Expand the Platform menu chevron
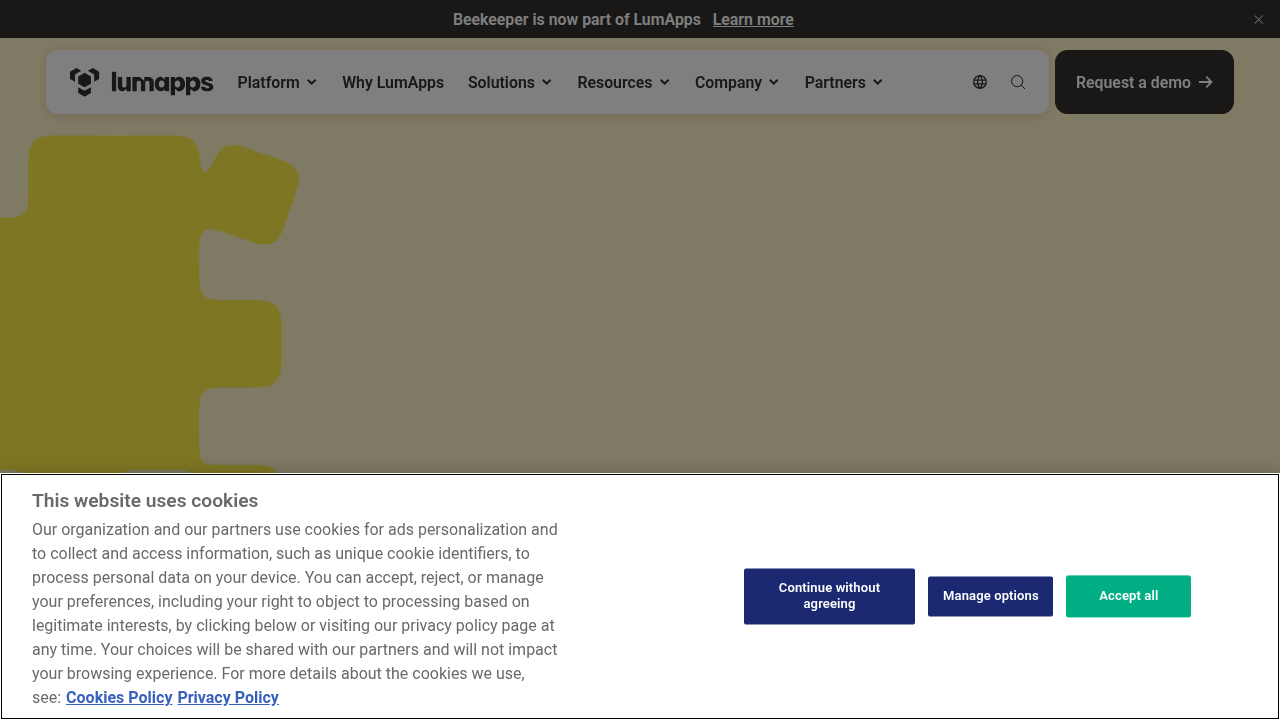Viewport: 1280px width, 720px height. [312, 82]
